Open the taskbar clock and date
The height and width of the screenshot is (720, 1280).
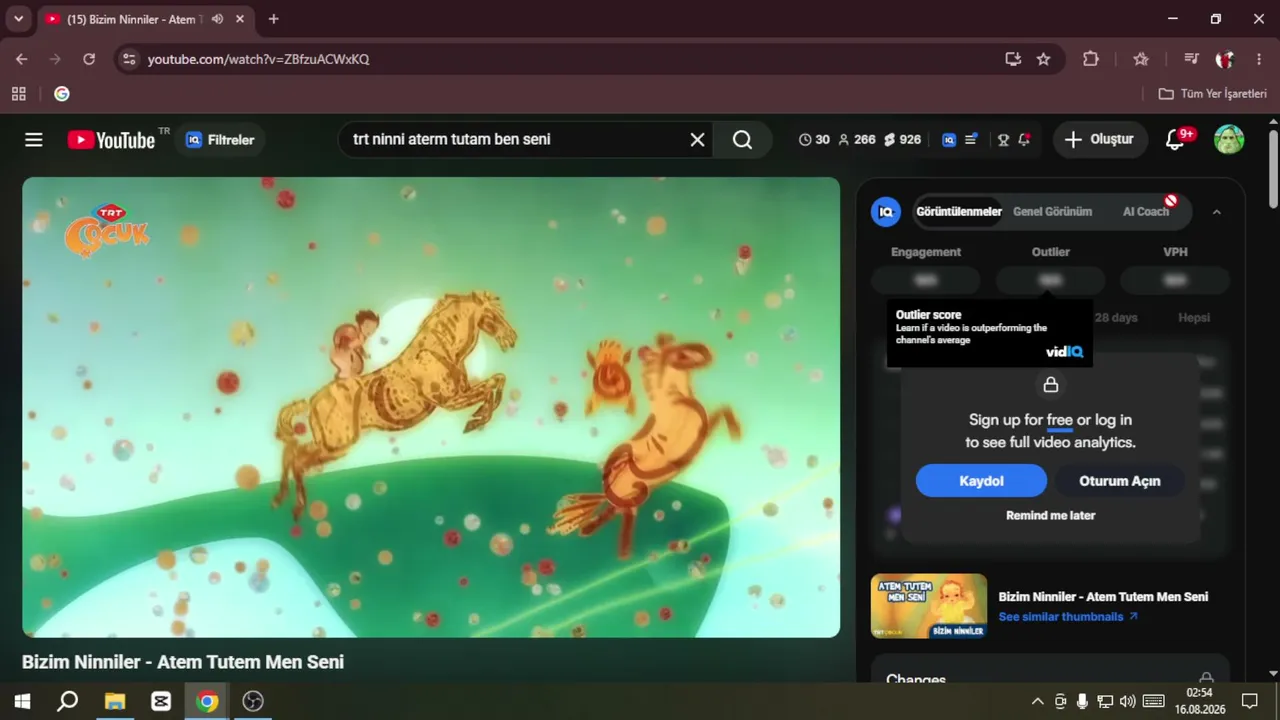click(1200, 701)
